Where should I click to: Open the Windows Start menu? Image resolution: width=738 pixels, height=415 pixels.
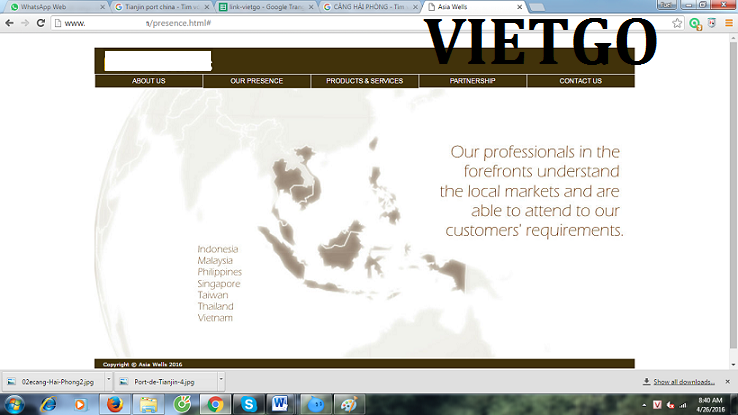[15, 404]
